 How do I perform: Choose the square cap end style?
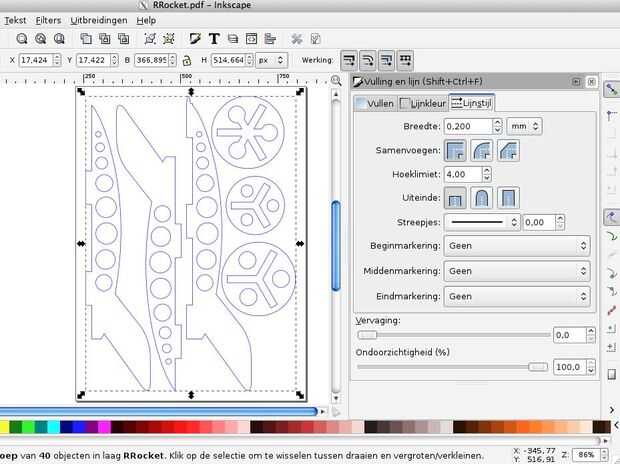[x=508, y=197]
